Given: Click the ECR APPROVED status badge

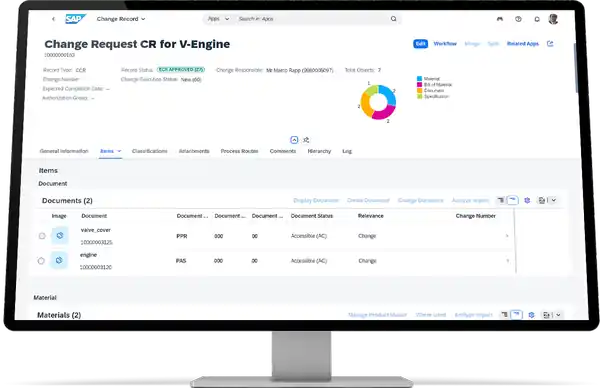Looking at the screenshot, I should [x=181, y=70].
